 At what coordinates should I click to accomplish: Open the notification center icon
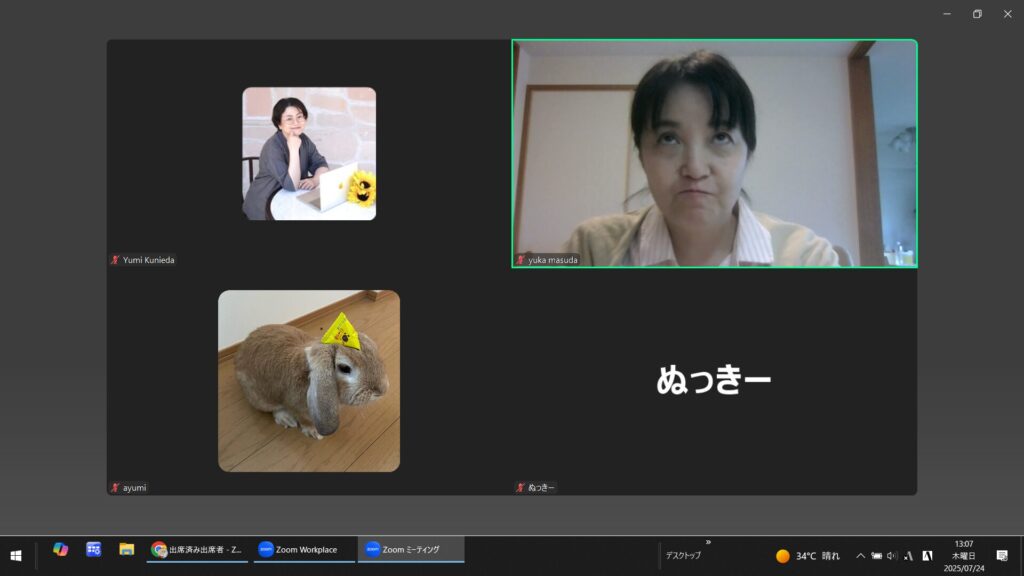point(1002,555)
